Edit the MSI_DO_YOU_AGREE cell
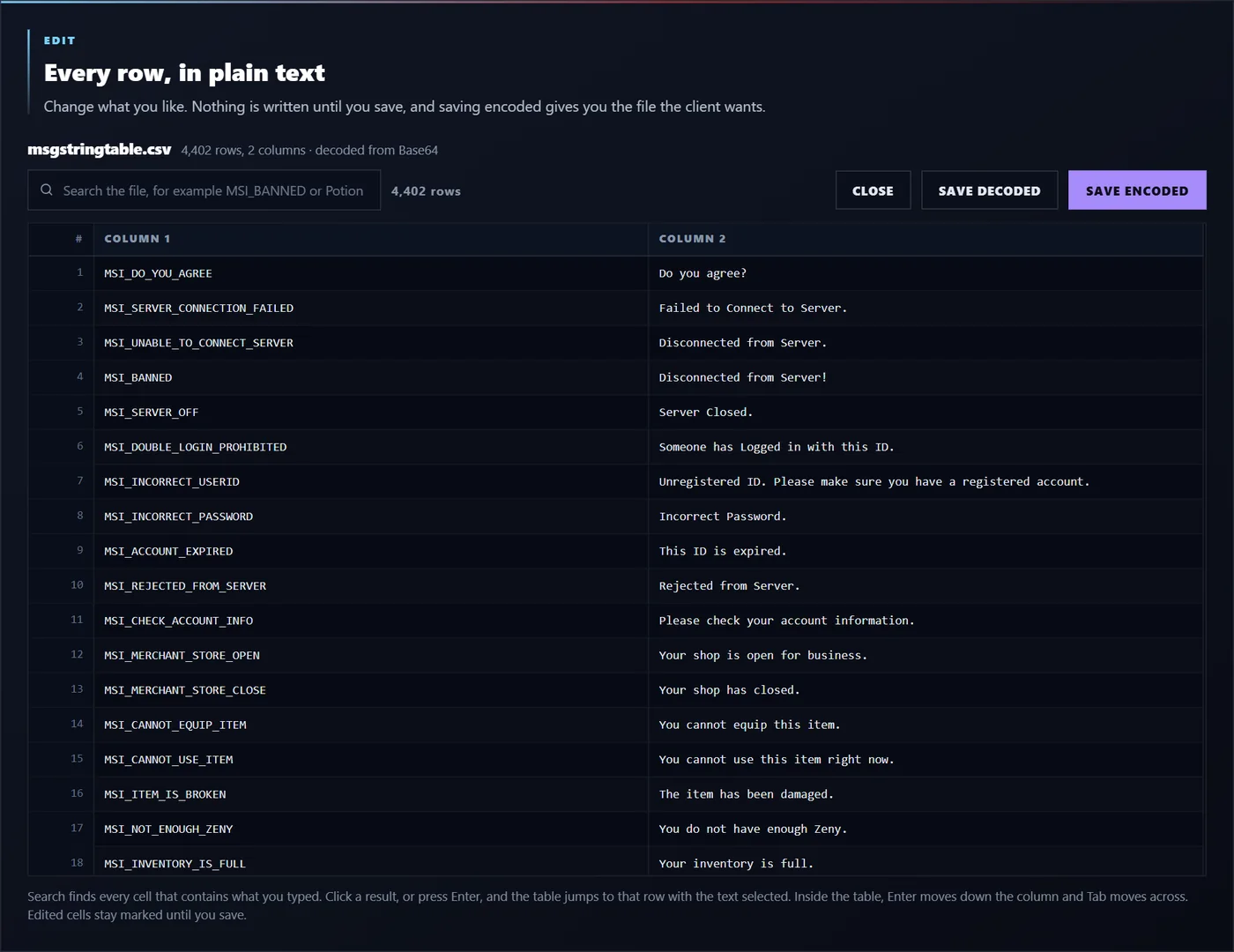The height and width of the screenshot is (952, 1234). [x=371, y=273]
